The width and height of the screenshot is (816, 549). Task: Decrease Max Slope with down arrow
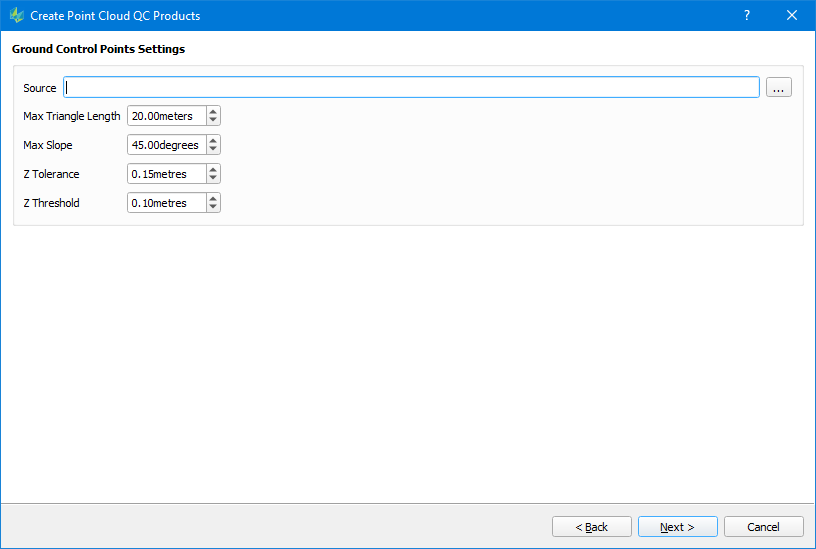pos(213,150)
